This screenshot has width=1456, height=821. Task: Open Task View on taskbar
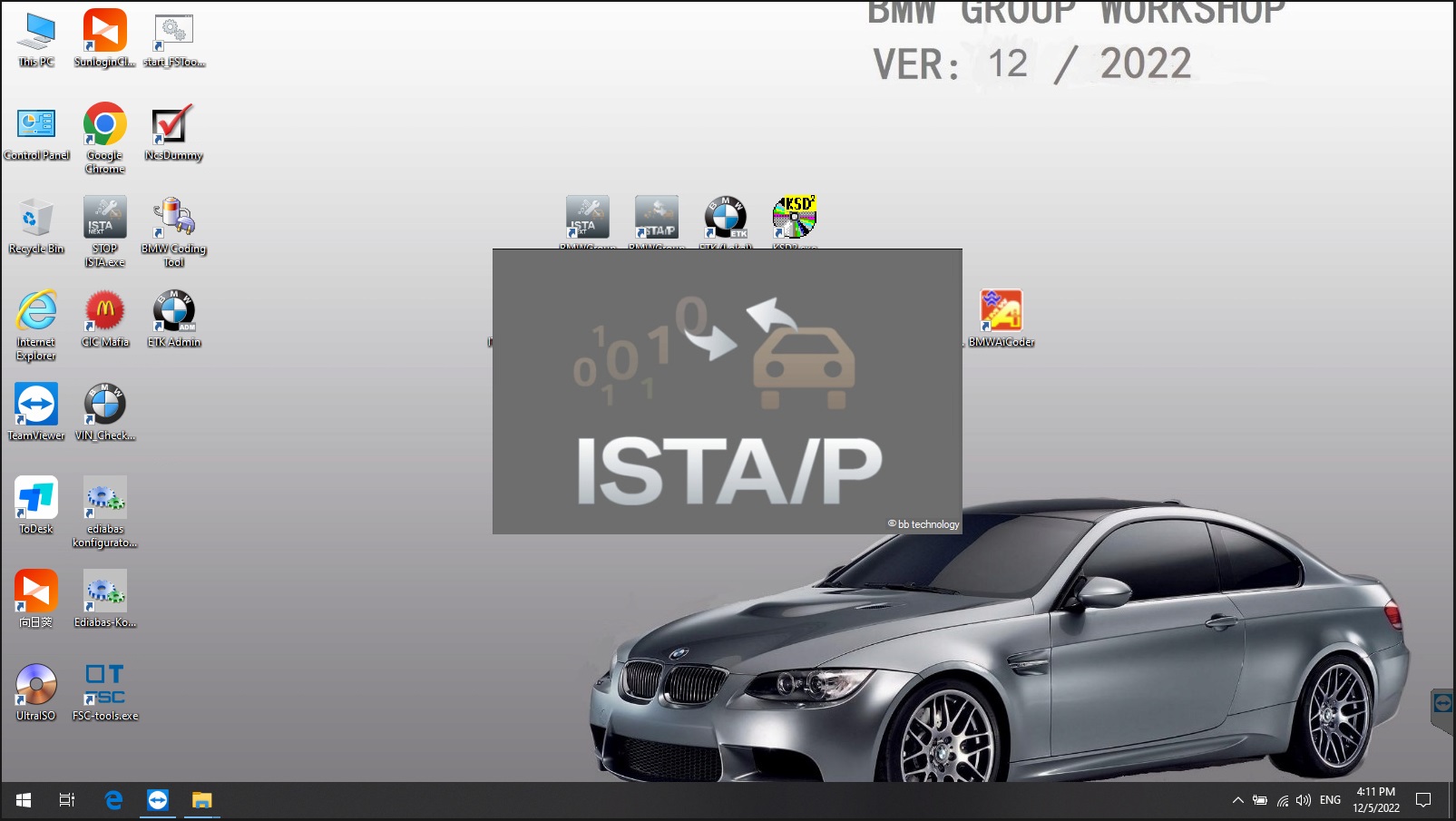pos(67,800)
